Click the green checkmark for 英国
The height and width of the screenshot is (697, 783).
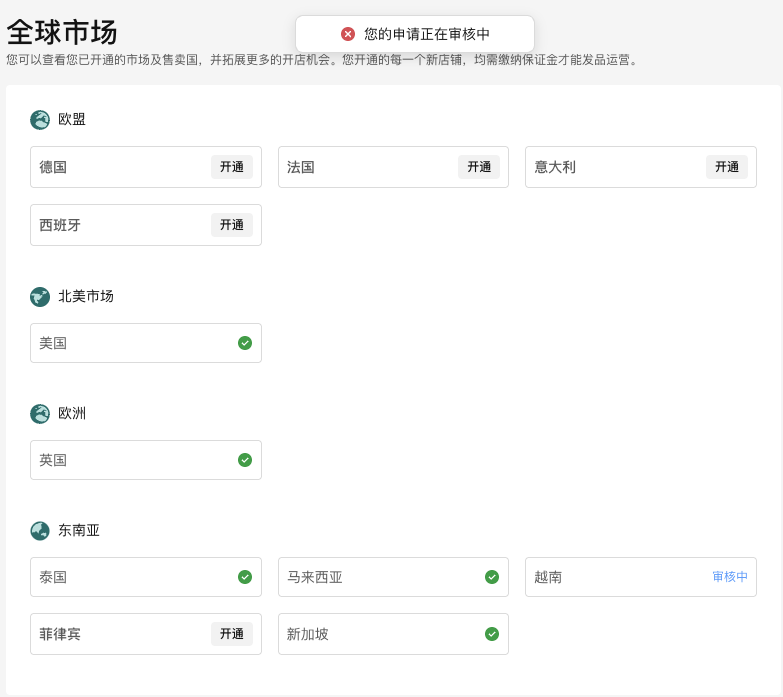tap(245, 460)
